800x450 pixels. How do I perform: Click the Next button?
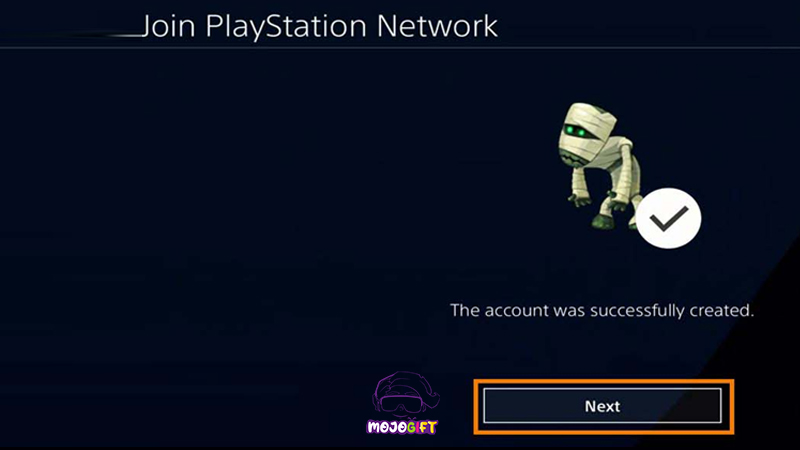pos(603,406)
